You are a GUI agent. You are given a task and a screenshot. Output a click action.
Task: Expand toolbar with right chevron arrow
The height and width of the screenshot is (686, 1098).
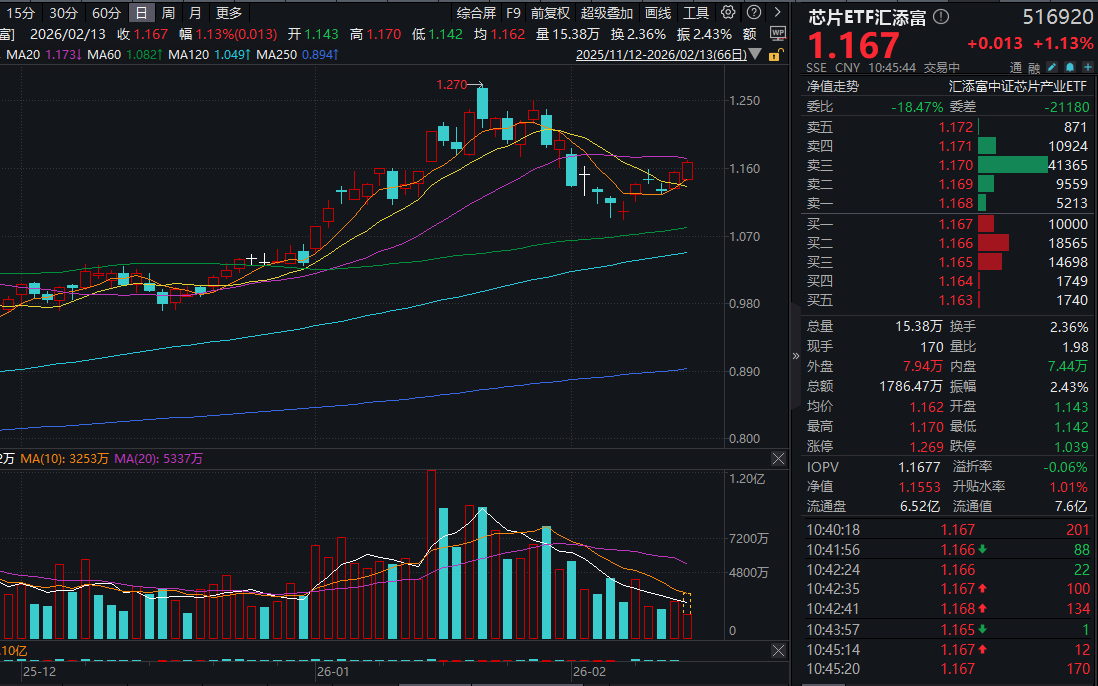pyautogui.click(x=777, y=13)
